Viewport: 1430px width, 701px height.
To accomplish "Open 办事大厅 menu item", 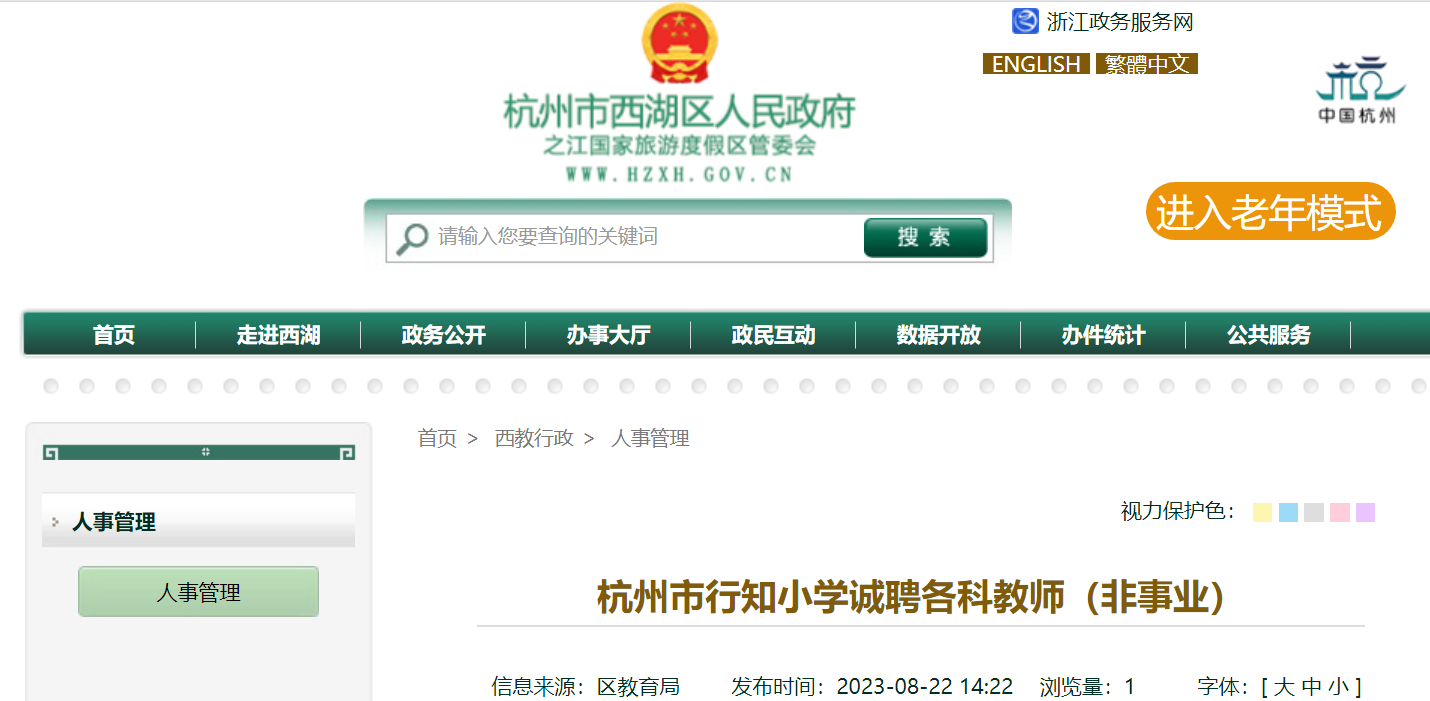I will coord(608,335).
